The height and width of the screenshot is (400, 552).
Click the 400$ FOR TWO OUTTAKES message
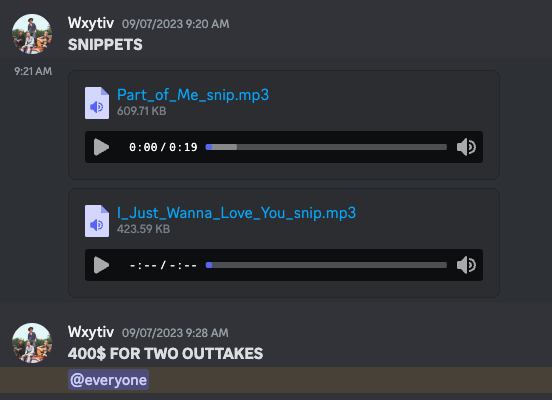pos(165,354)
